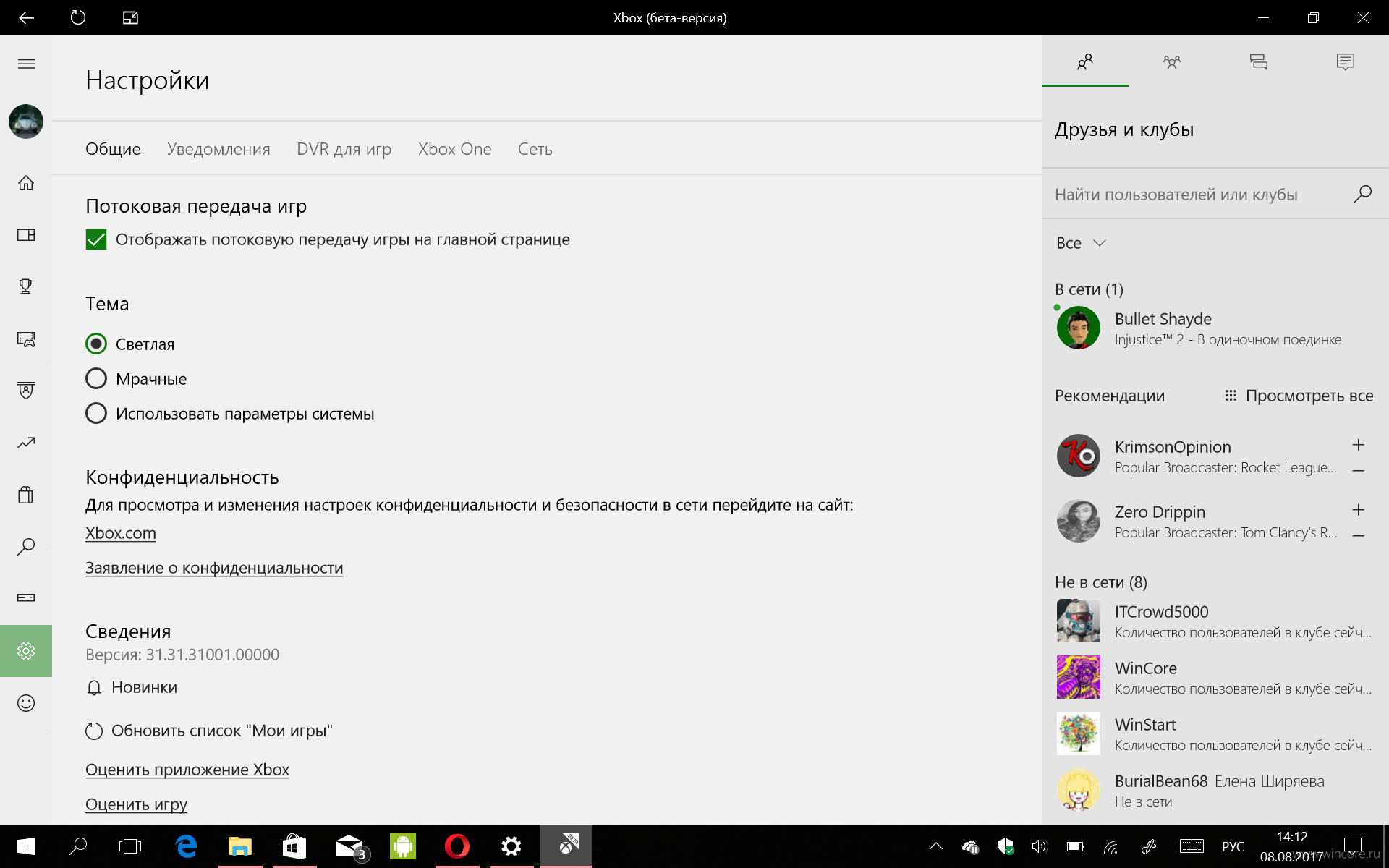
Task: Open Windows Start menu
Action: tap(26, 846)
